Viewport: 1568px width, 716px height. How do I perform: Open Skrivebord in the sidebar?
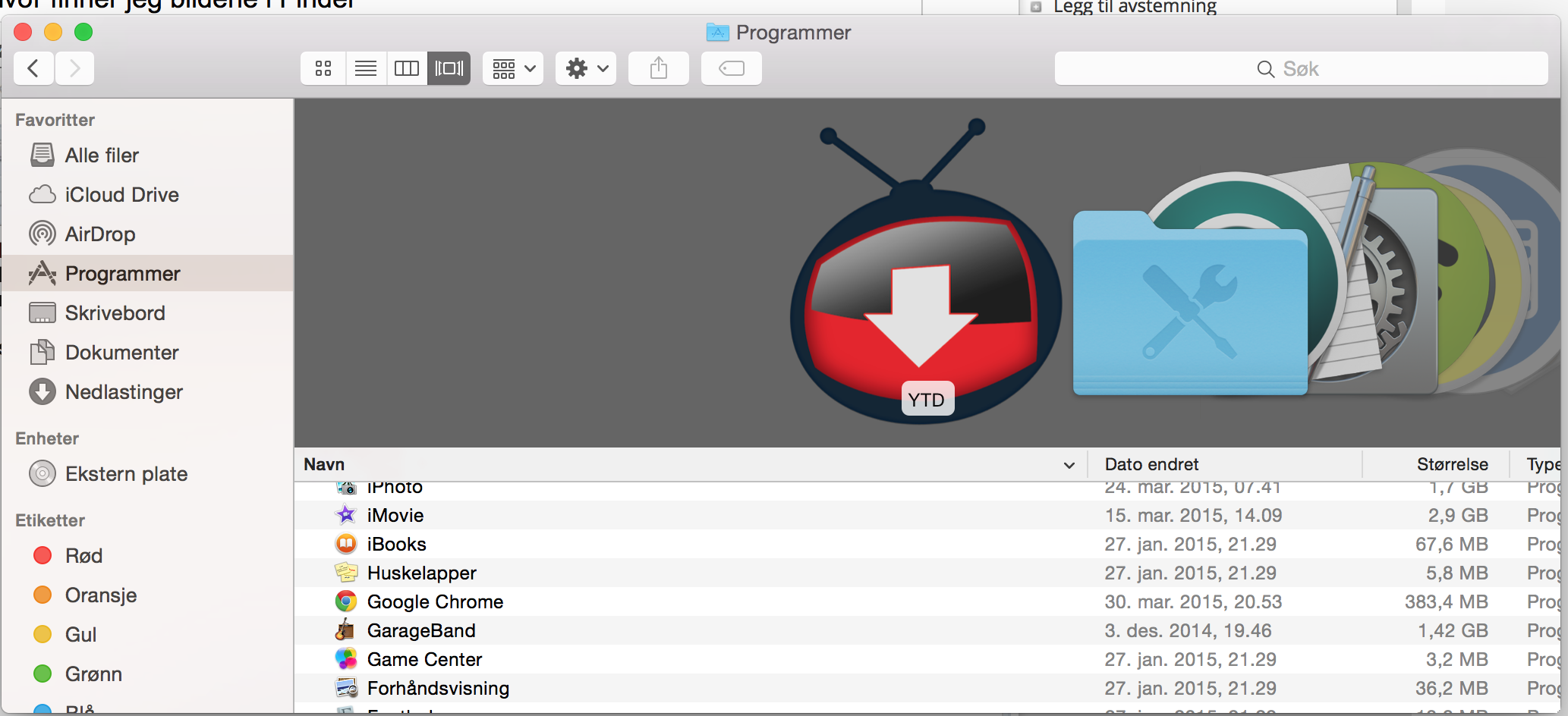point(147,313)
